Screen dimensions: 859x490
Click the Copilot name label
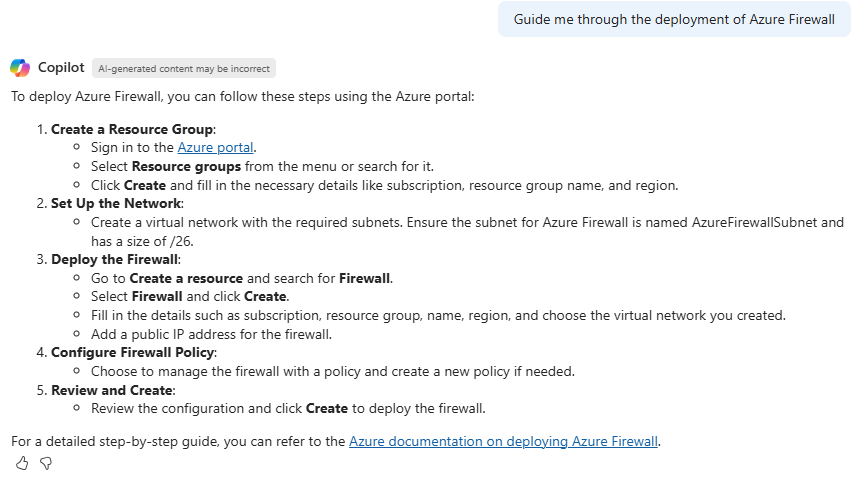pos(61,68)
